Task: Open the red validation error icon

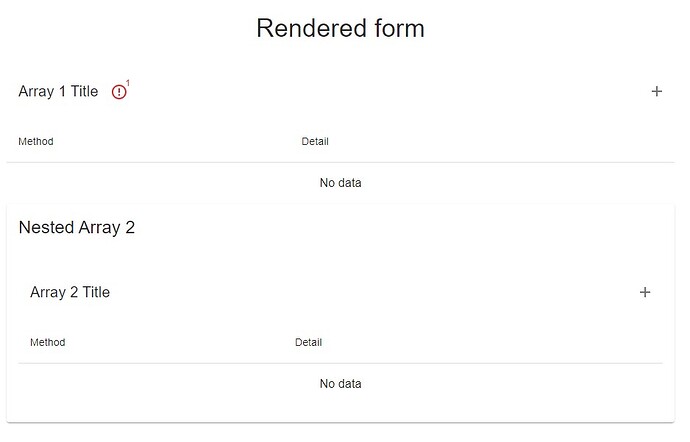Action: 119,92
